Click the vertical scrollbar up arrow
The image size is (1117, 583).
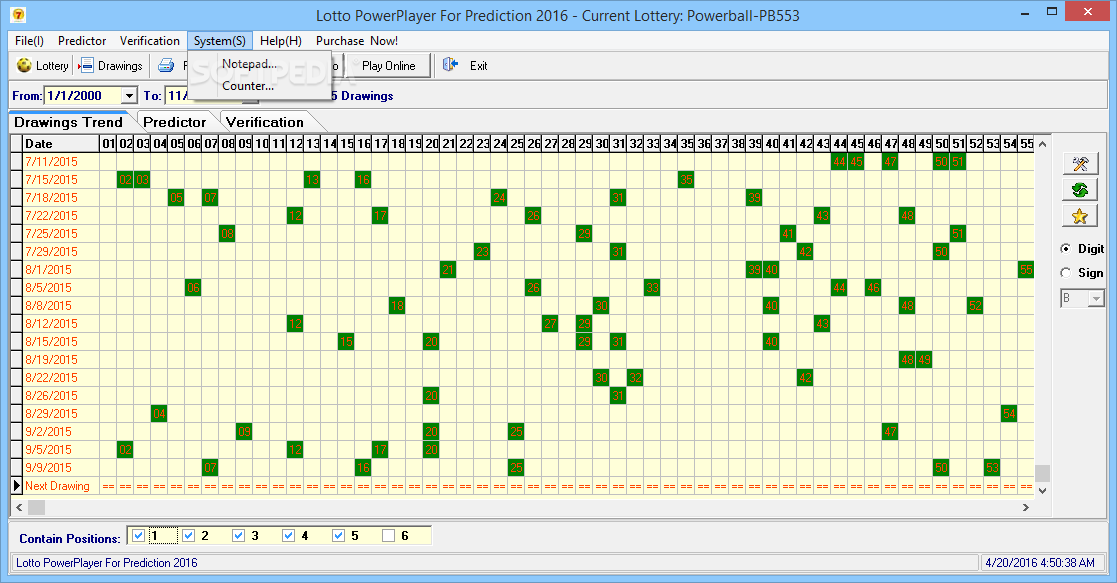pos(1042,144)
